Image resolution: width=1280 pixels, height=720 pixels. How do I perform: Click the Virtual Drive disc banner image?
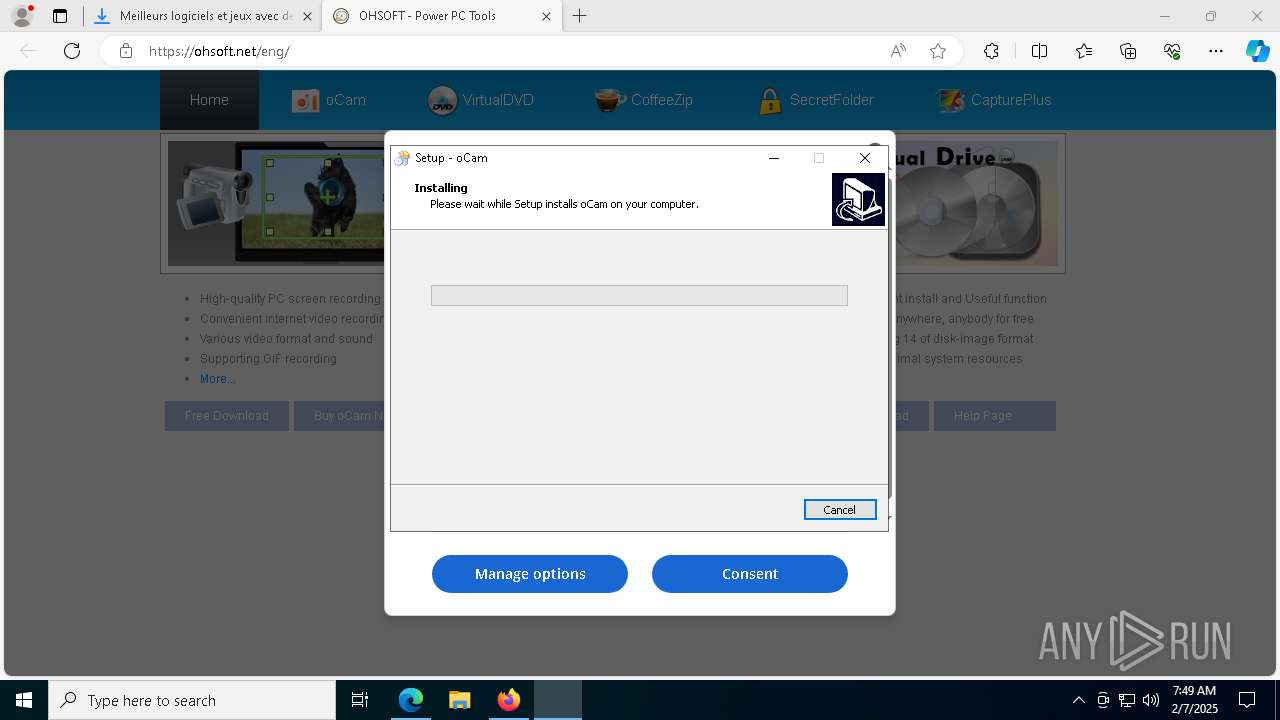975,203
